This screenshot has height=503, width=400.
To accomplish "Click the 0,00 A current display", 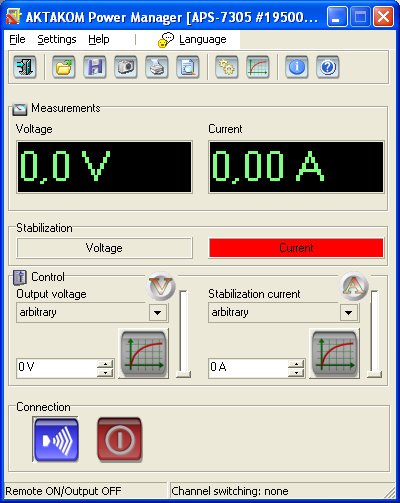I will pos(296,167).
